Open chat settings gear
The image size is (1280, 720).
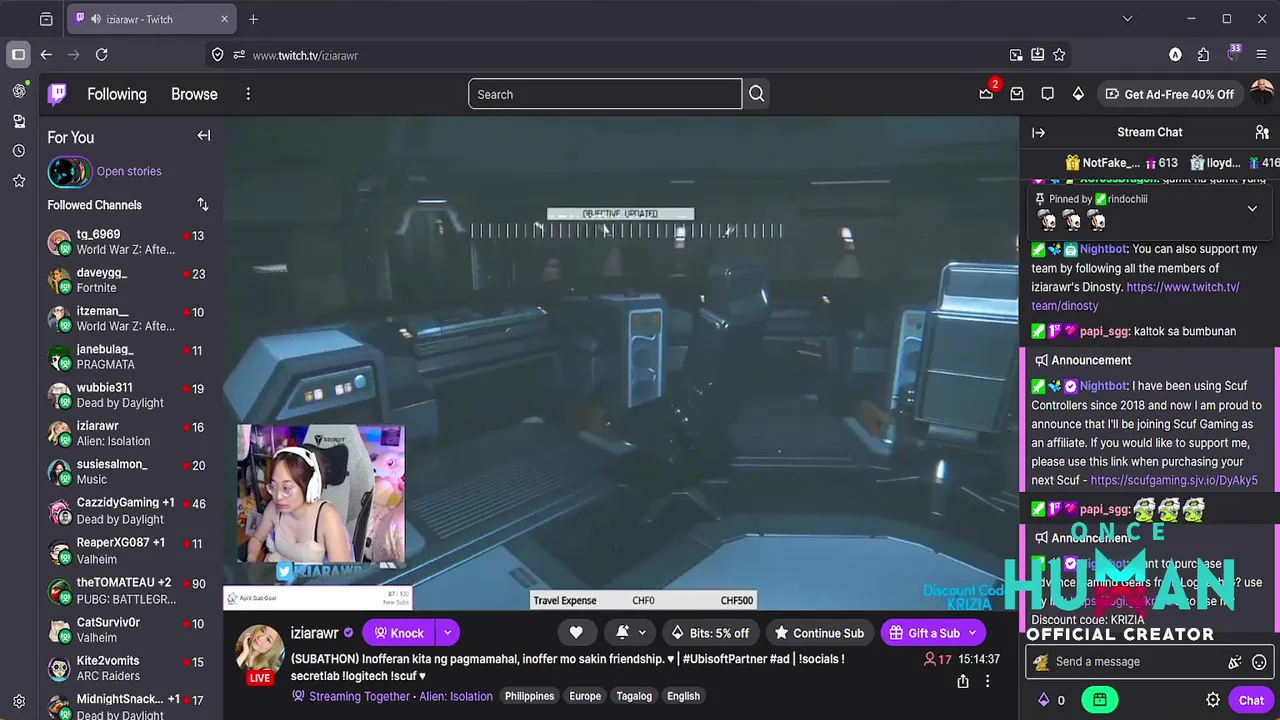[x=1213, y=700]
